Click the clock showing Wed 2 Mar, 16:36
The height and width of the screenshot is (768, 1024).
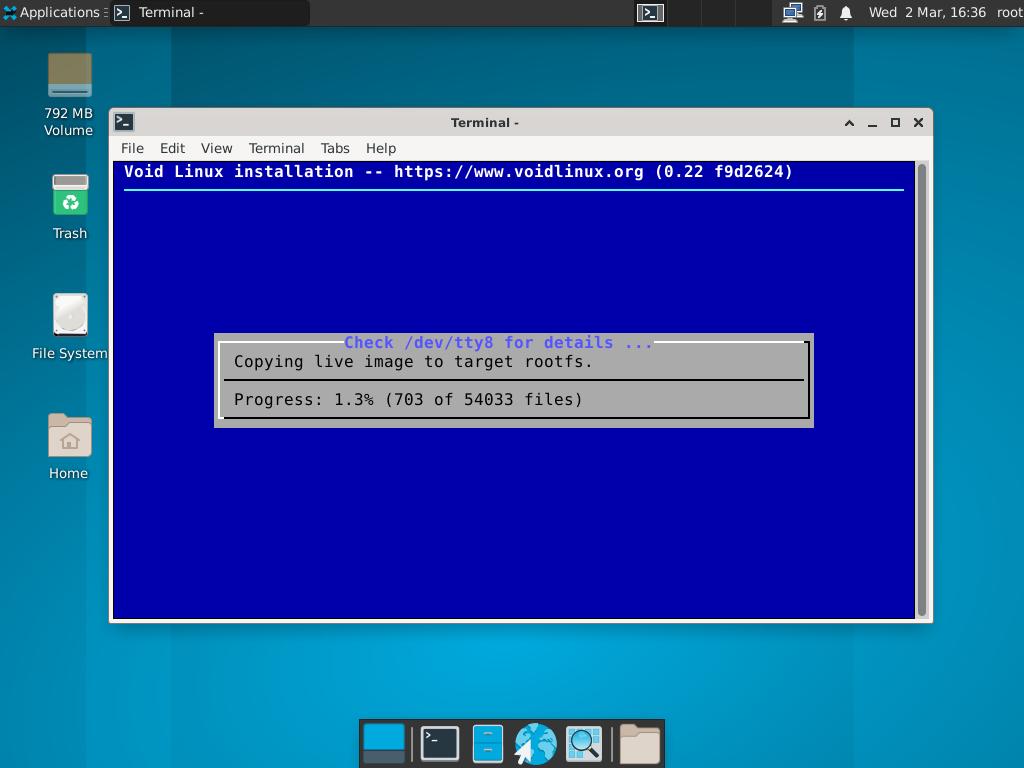coord(927,12)
